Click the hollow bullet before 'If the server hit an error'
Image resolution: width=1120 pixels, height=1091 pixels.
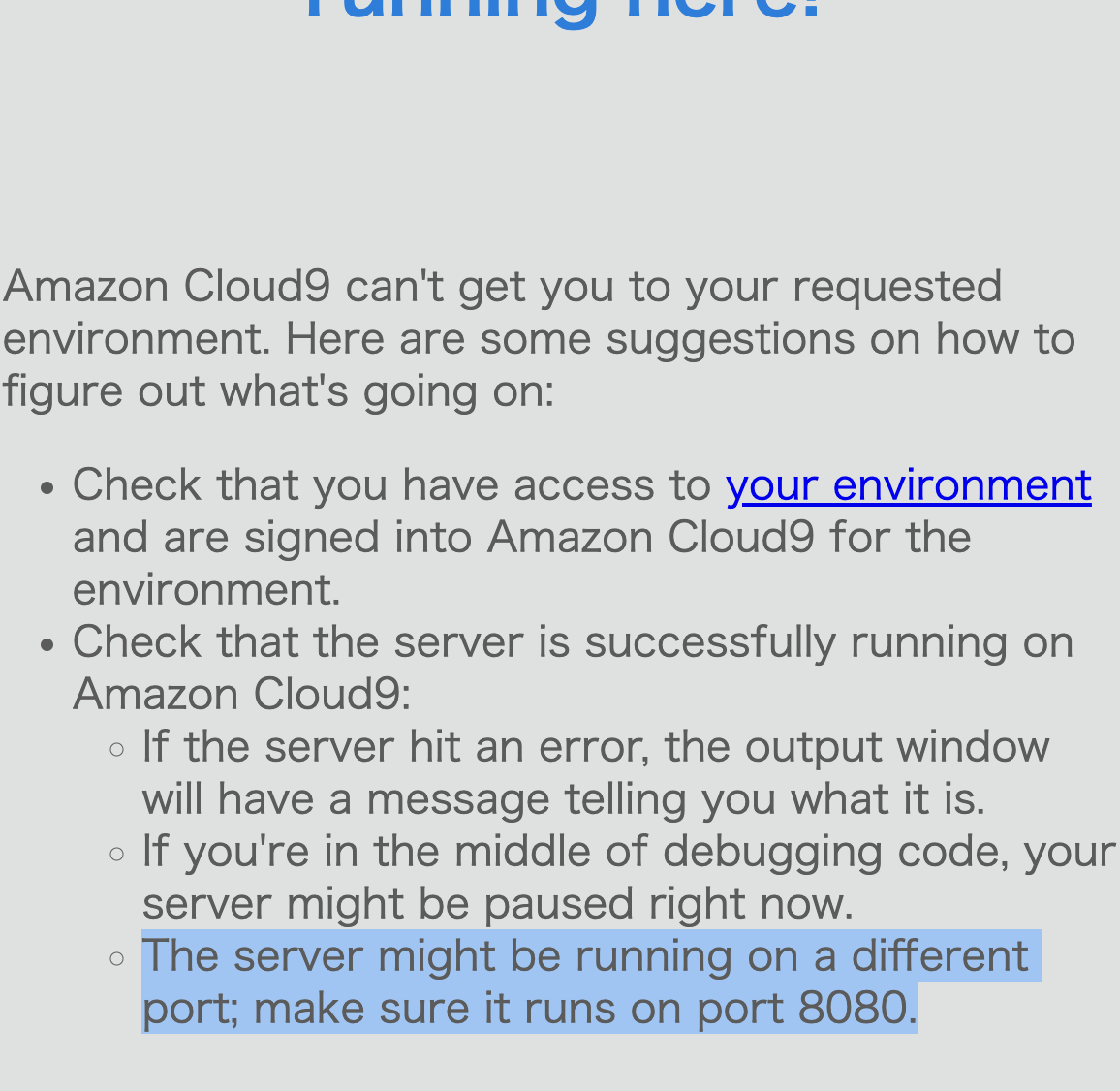click(117, 750)
